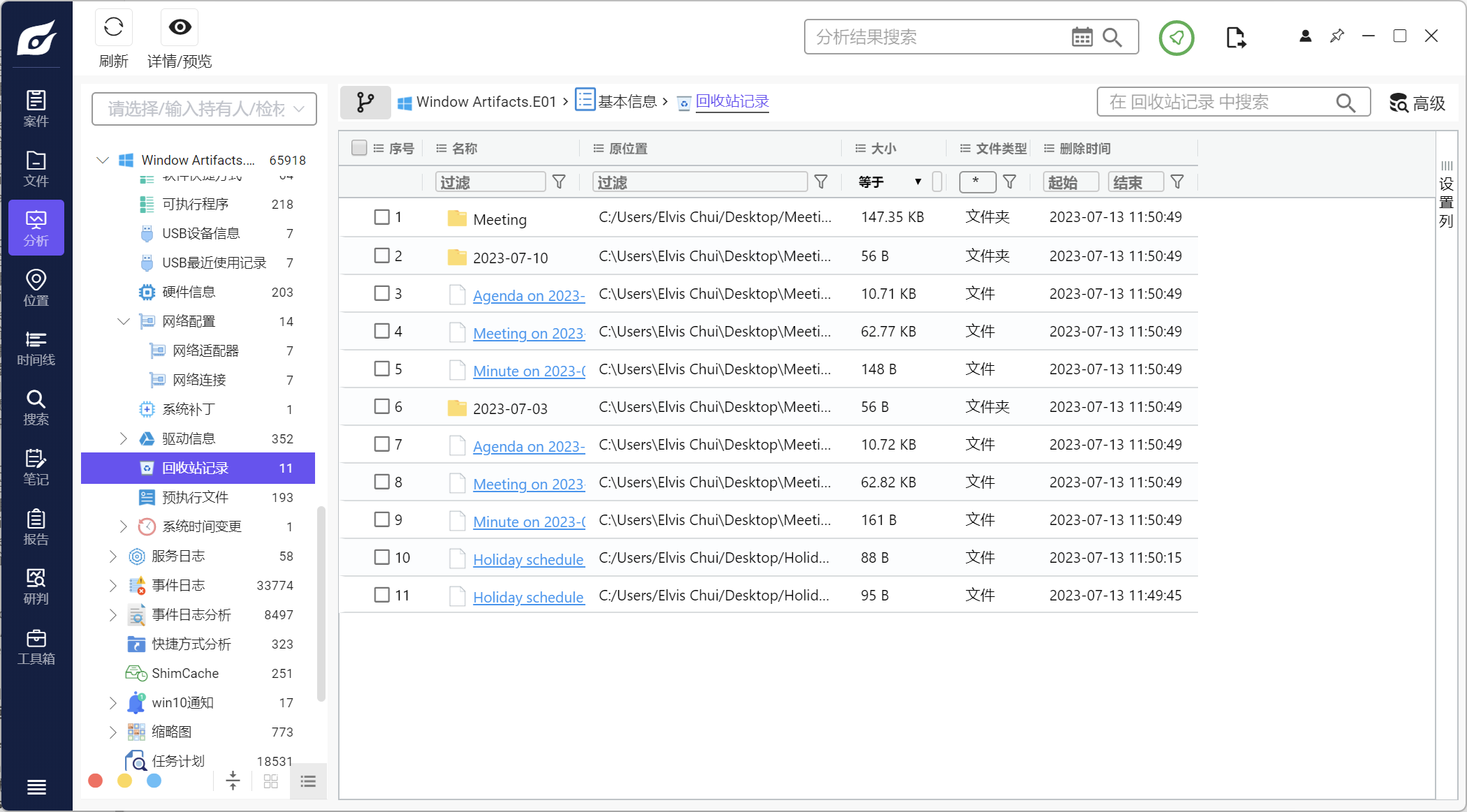Click the filter funnel for 名称 column

click(x=559, y=182)
